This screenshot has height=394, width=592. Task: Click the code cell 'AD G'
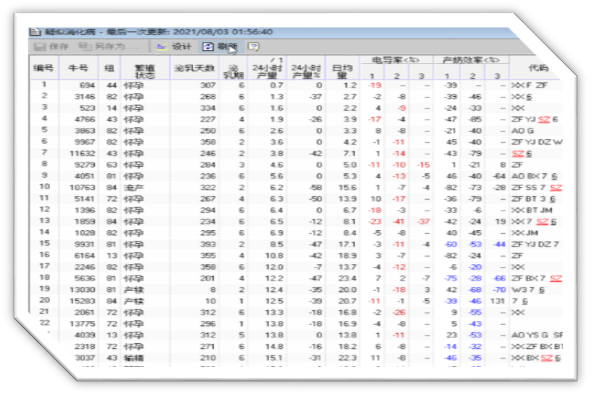(523, 131)
